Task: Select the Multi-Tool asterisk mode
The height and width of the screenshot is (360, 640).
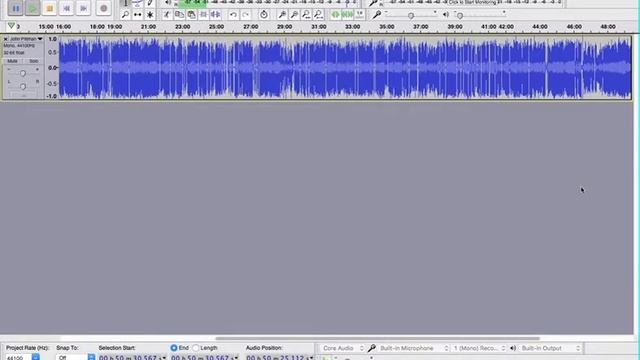Action: pyautogui.click(x=150, y=15)
